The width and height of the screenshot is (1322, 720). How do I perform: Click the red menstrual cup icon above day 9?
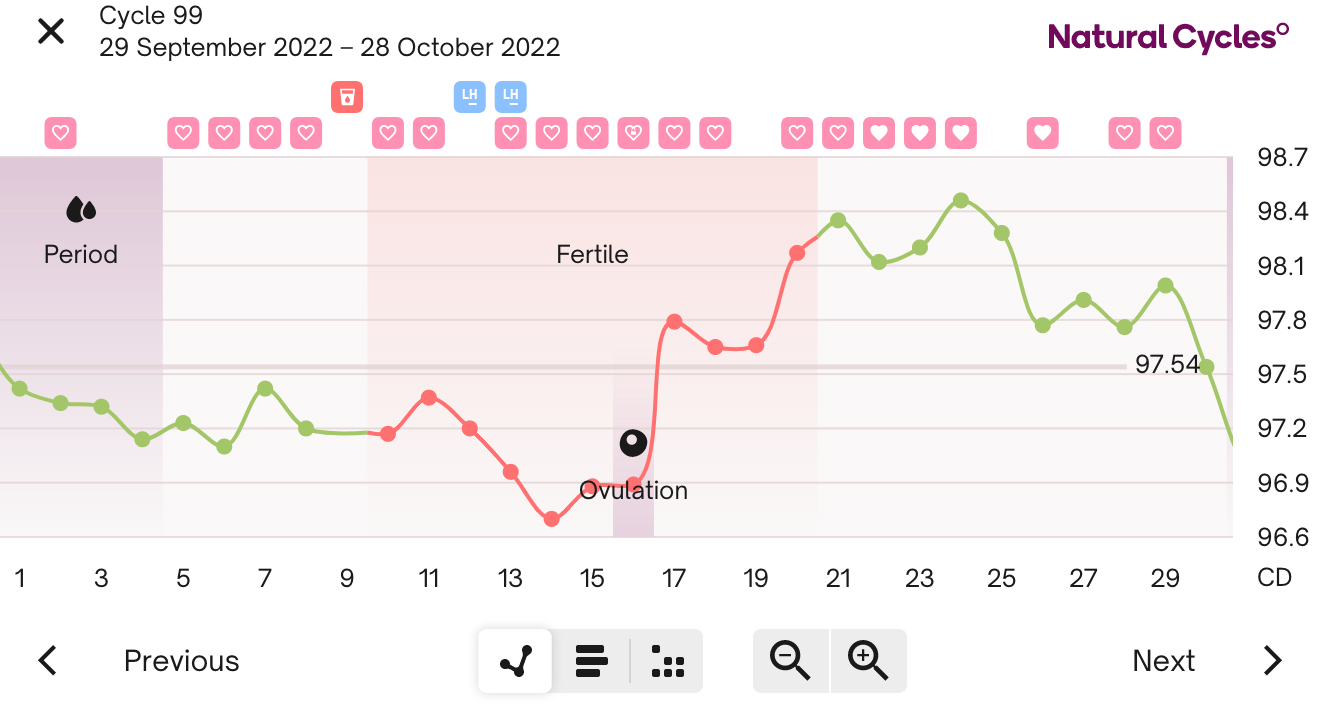[x=346, y=96]
